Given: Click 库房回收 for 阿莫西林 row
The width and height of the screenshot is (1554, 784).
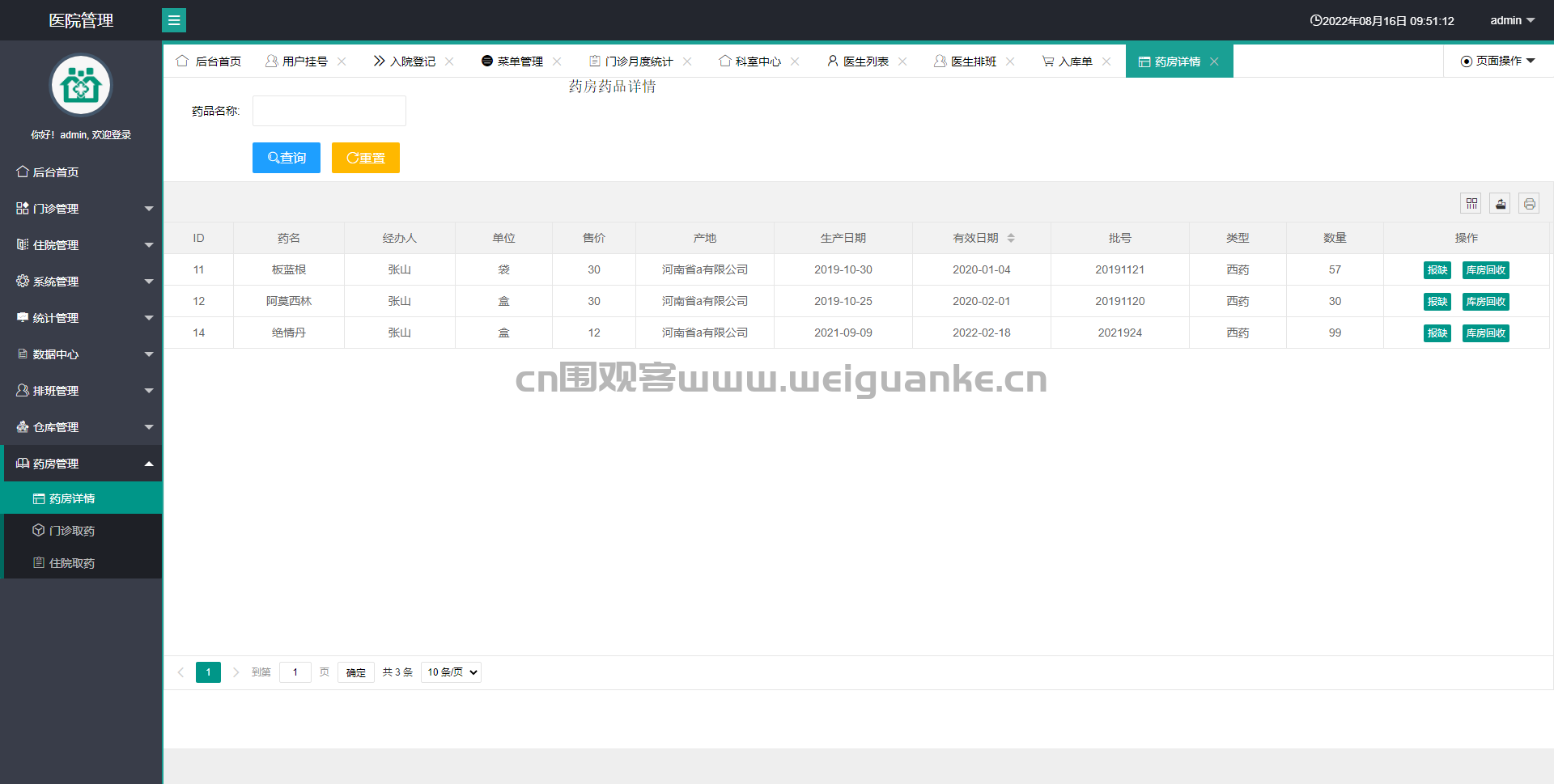Looking at the screenshot, I should pos(1486,302).
